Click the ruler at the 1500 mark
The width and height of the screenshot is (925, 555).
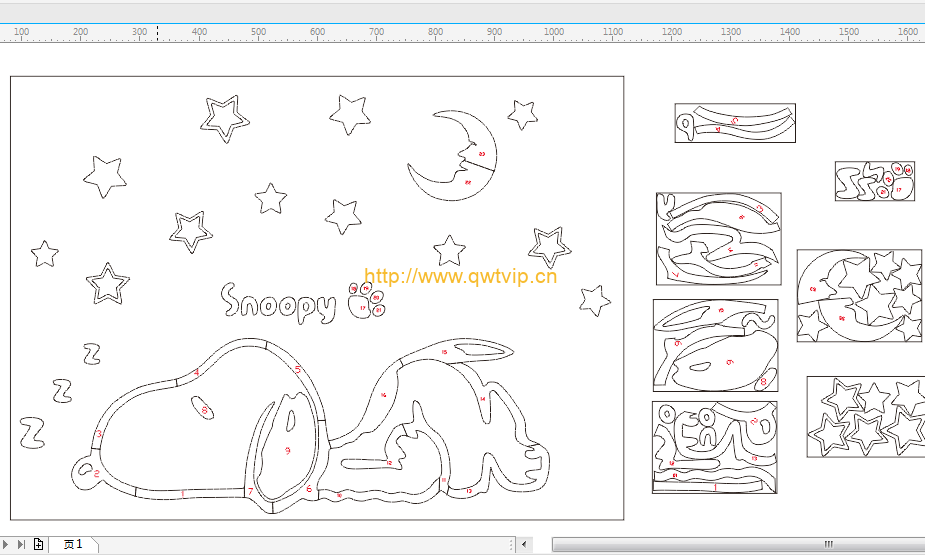[x=849, y=32]
